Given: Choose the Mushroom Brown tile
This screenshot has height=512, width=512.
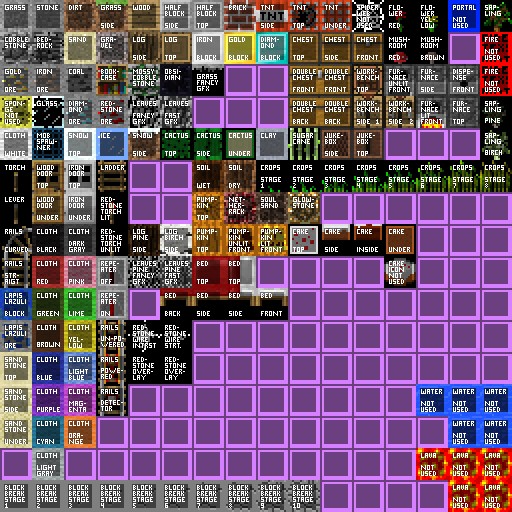Looking at the screenshot, I should point(432,48).
